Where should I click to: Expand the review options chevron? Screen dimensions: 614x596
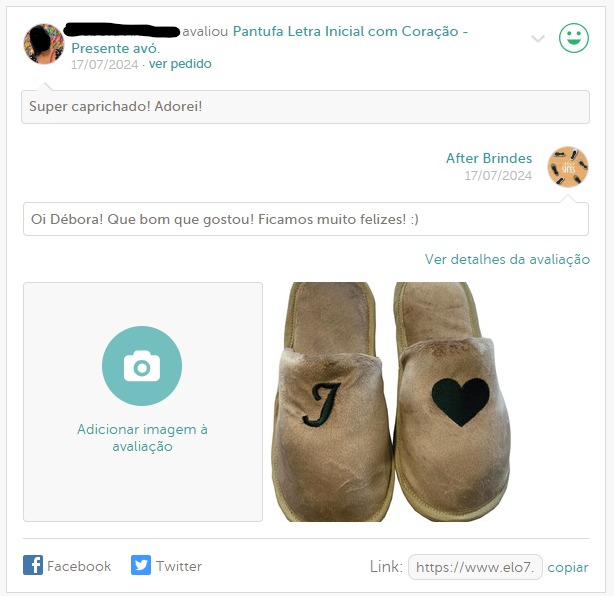tap(538, 38)
